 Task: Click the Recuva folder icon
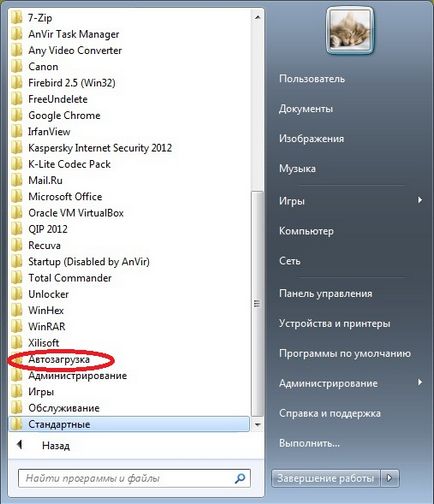point(16,245)
